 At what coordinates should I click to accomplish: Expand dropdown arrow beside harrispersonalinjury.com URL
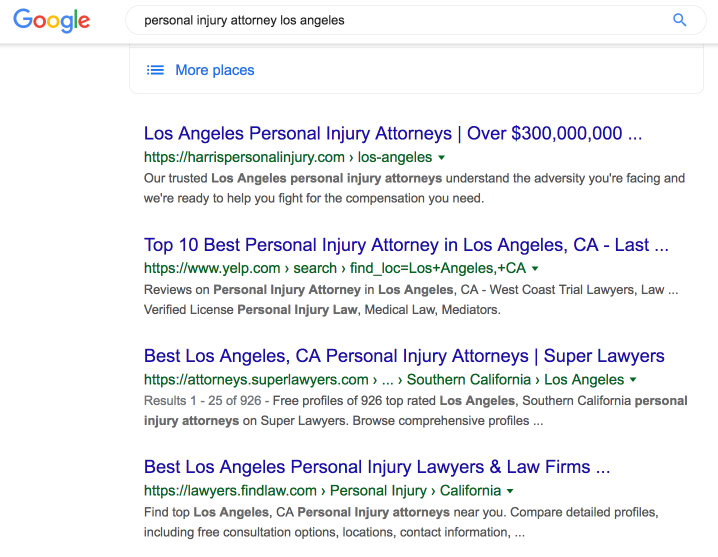(441, 158)
